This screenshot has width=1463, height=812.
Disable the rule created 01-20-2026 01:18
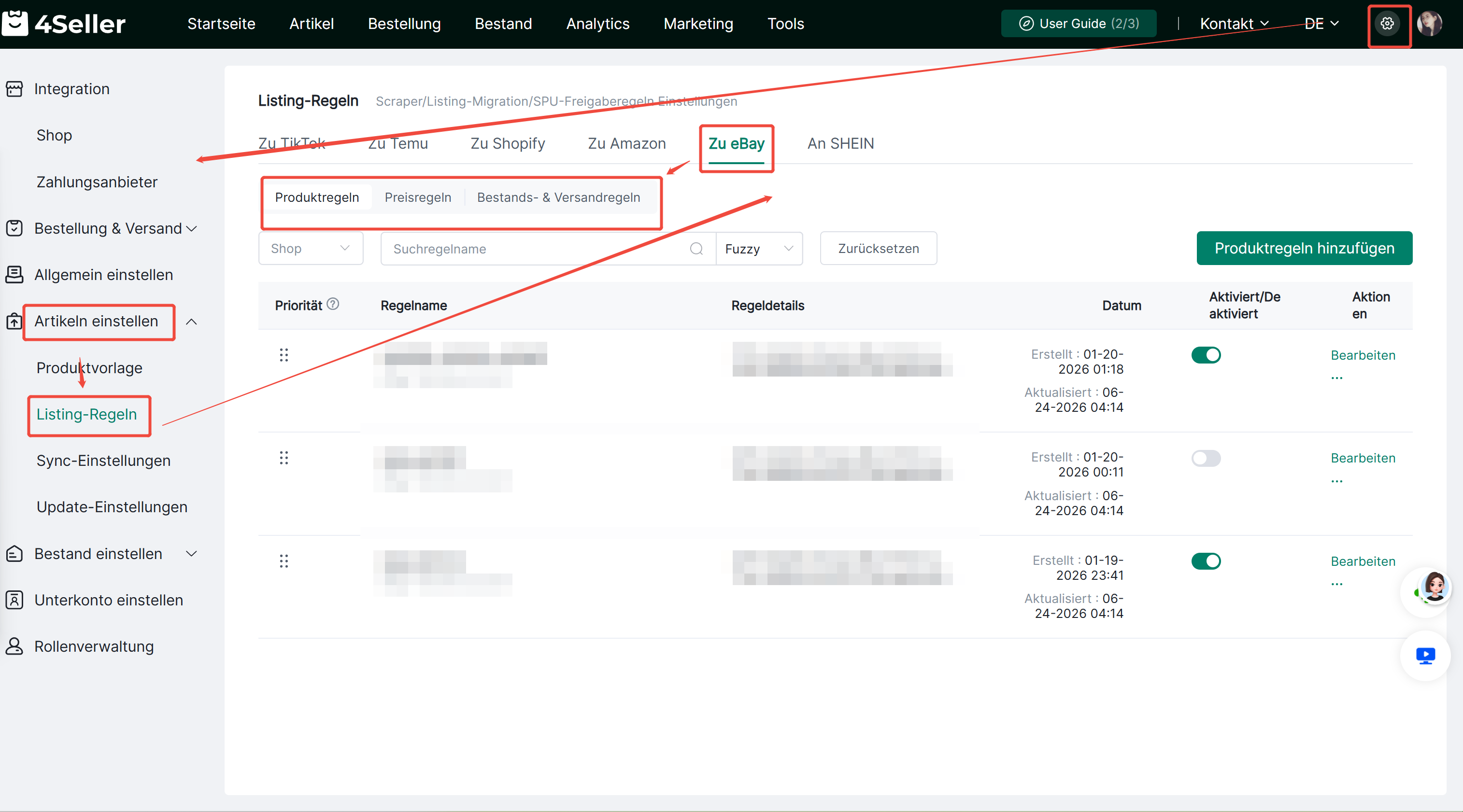pyautogui.click(x=1206, y=355)
